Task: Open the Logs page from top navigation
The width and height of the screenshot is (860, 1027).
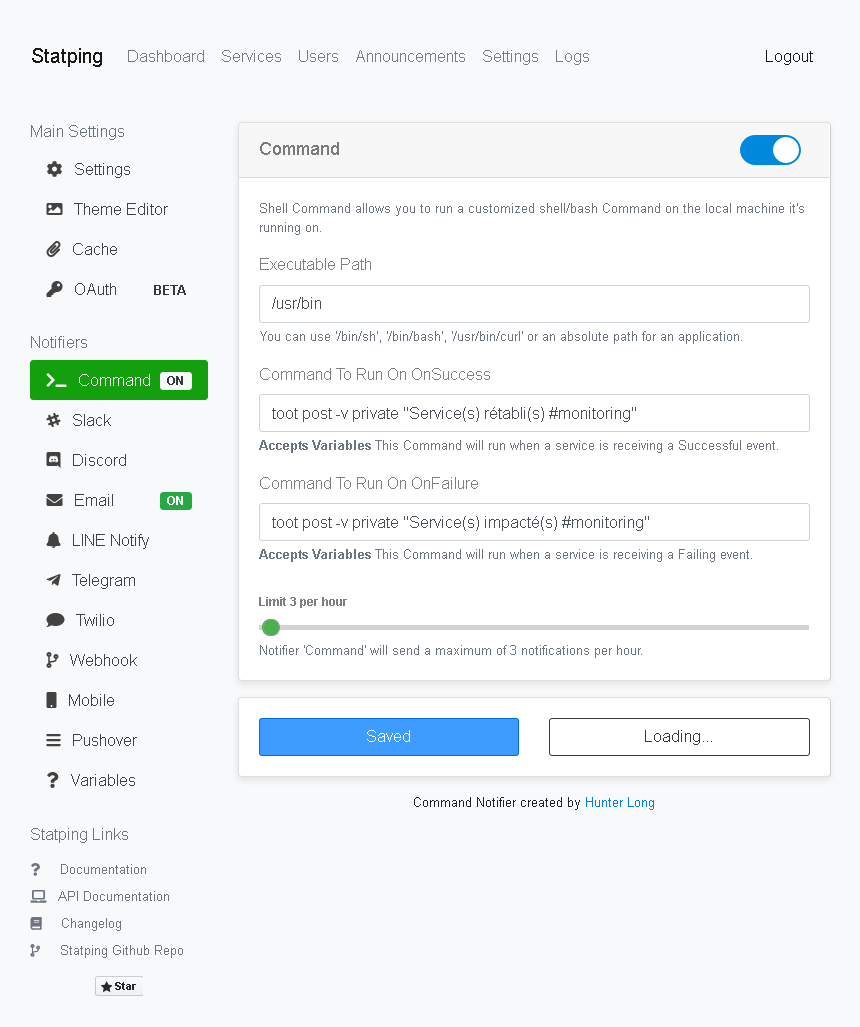Action: click(572, 57)
